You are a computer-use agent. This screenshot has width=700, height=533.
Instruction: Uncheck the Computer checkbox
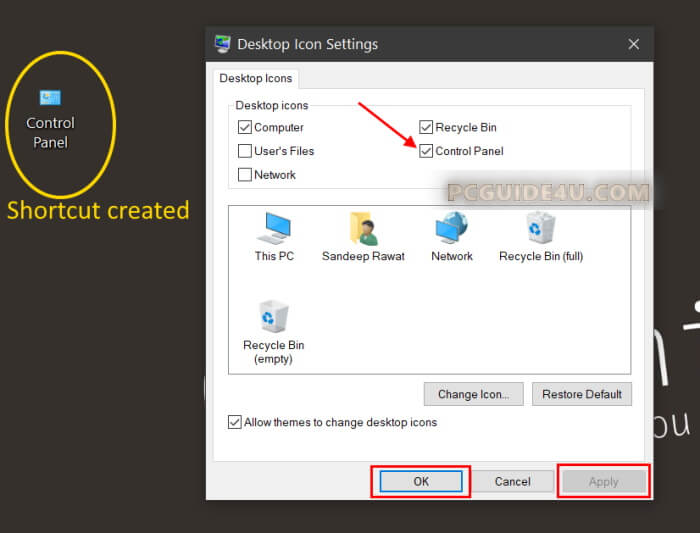[x=245, y=127]
